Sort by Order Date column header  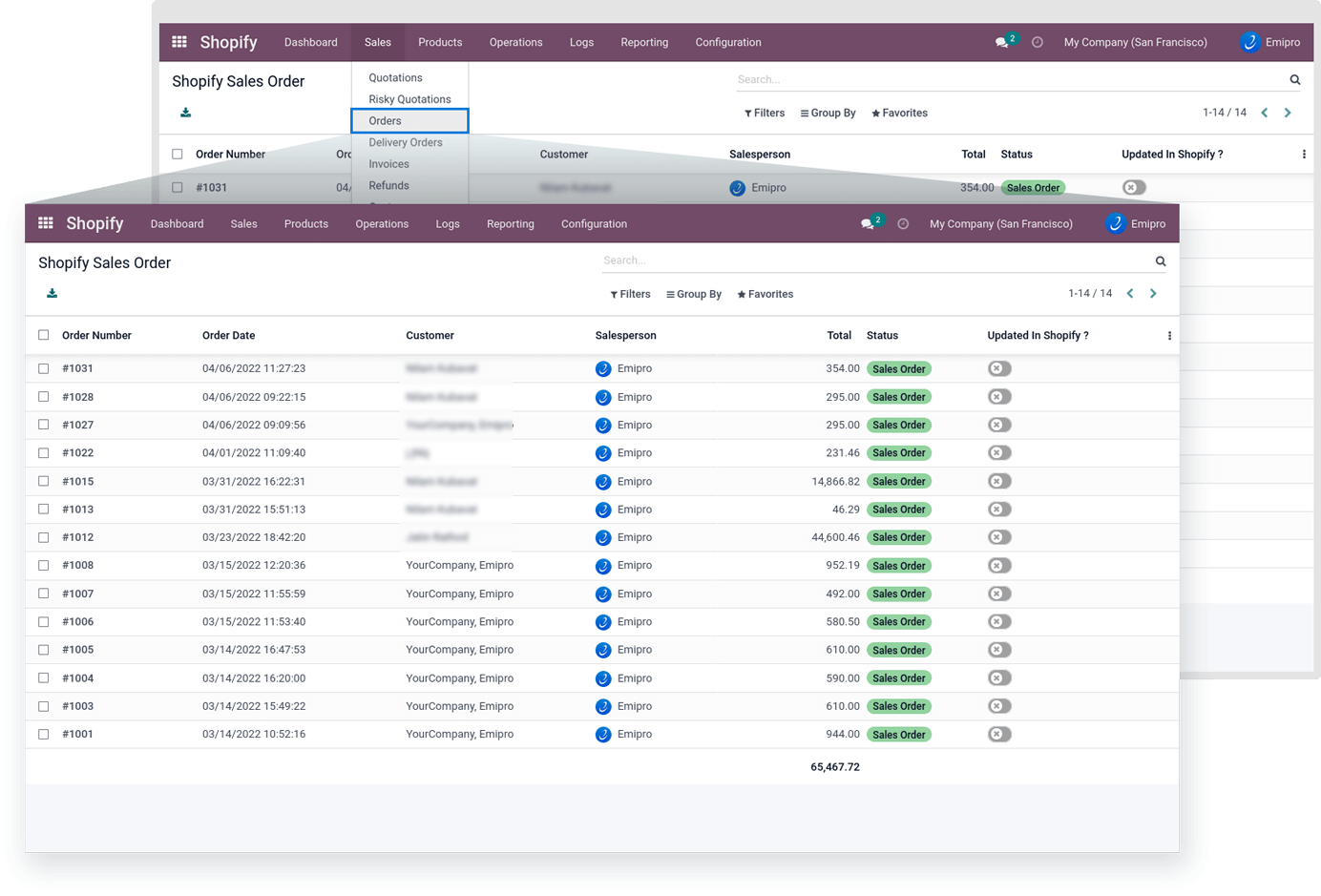point(229,336)
